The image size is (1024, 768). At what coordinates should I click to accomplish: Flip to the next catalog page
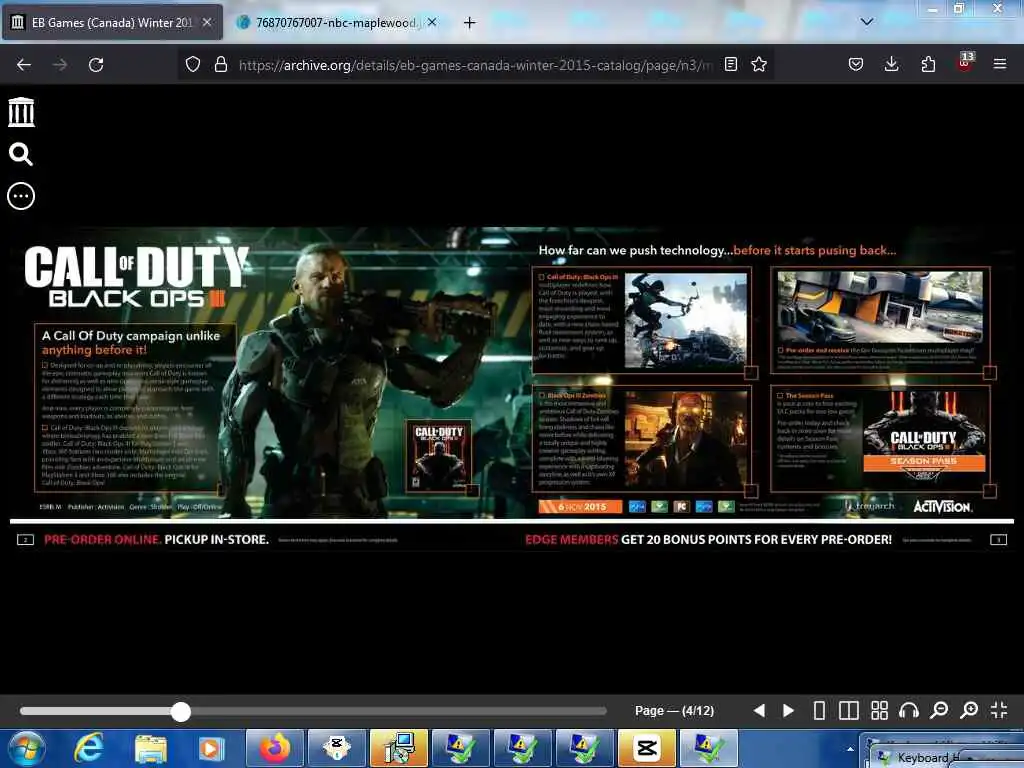tap(788, 711)
